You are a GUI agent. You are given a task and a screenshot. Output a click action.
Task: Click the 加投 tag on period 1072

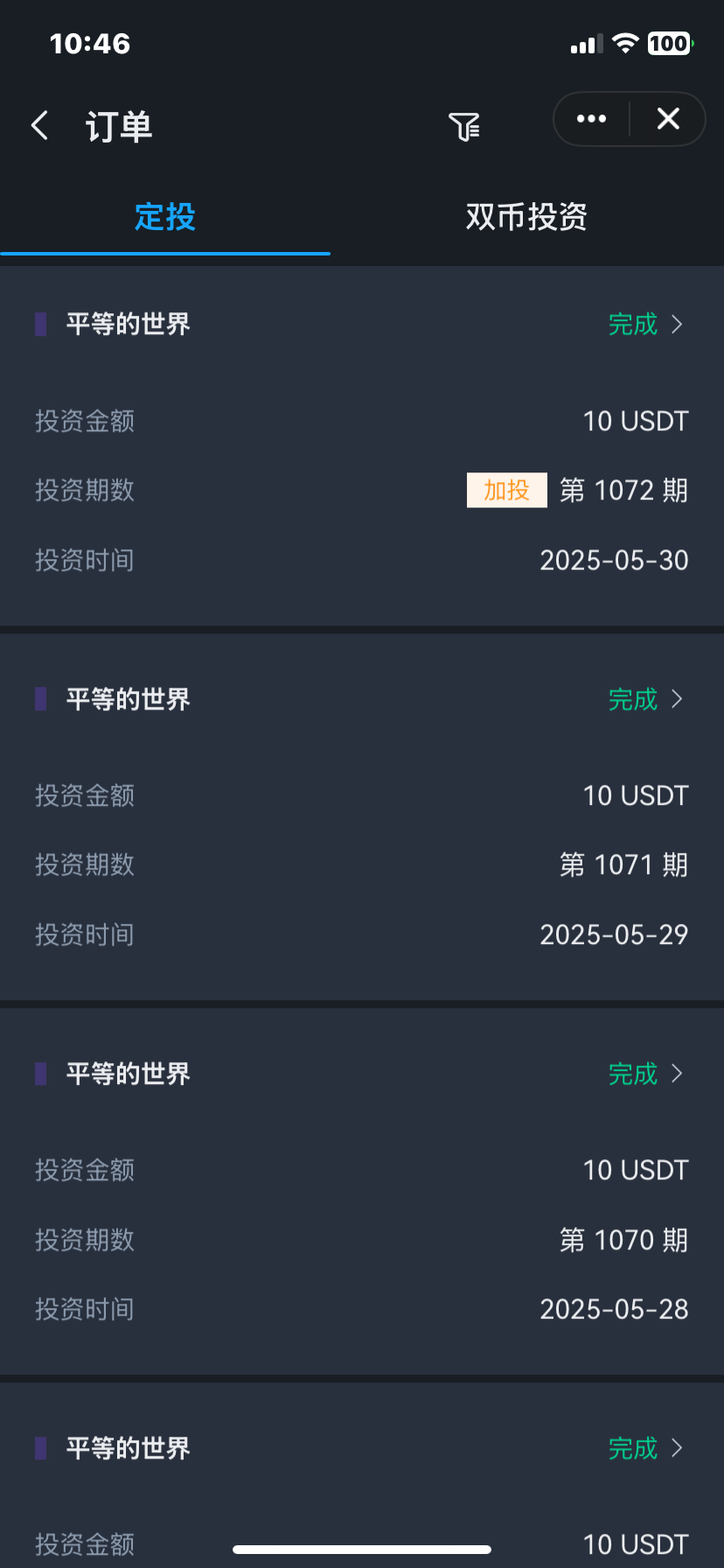[x=507, y=490]
